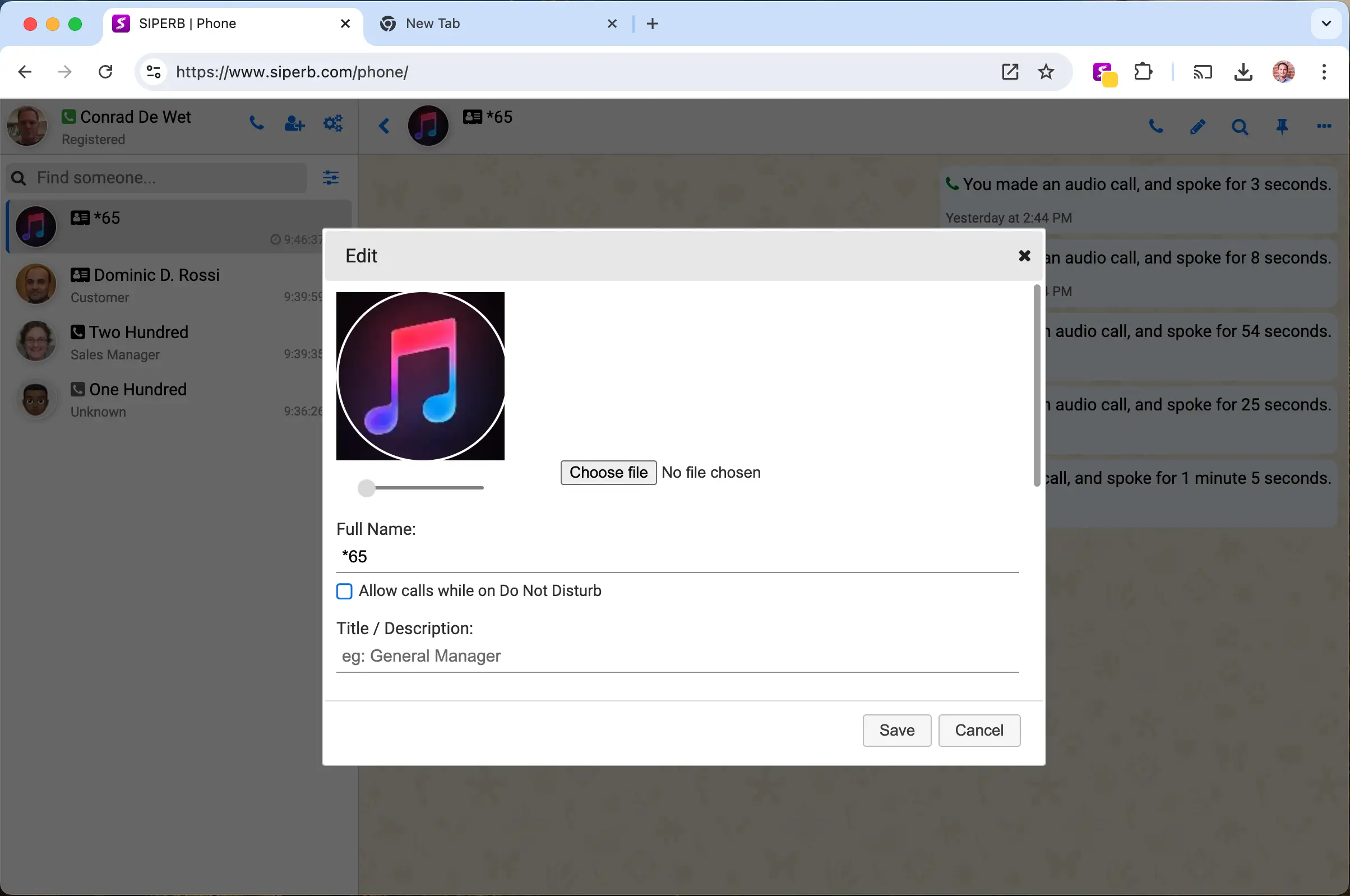
Task: Click the 25 seconds audio call message
Action: [x=1192, y=420]
